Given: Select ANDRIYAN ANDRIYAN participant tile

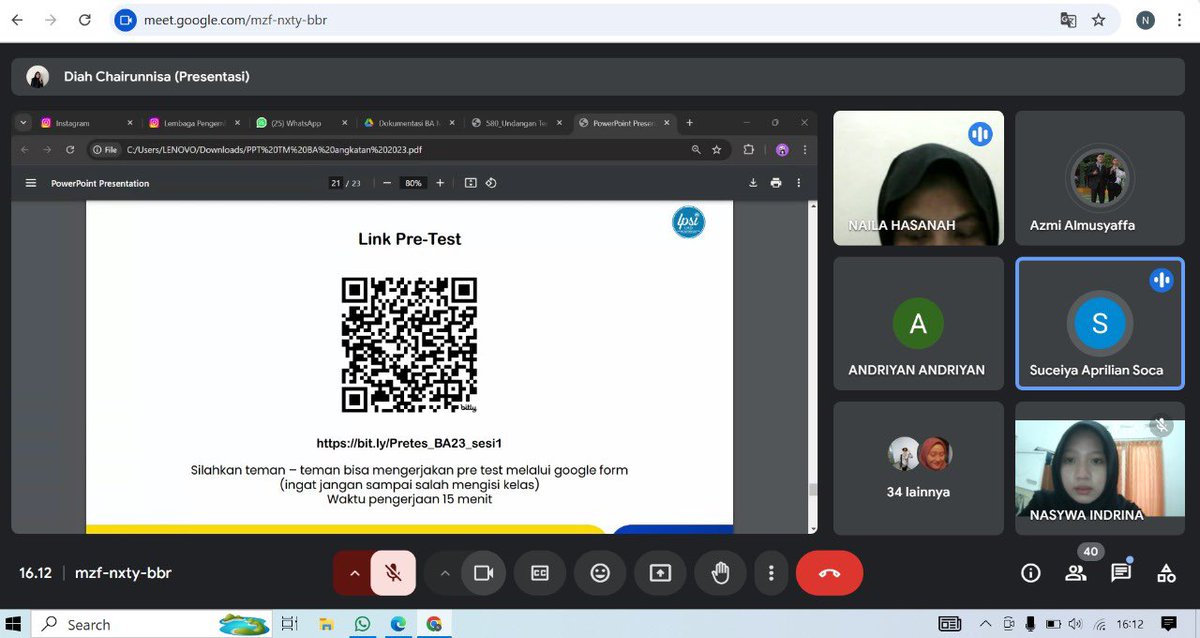Looking at the screenshot, I should click(918, 322).
